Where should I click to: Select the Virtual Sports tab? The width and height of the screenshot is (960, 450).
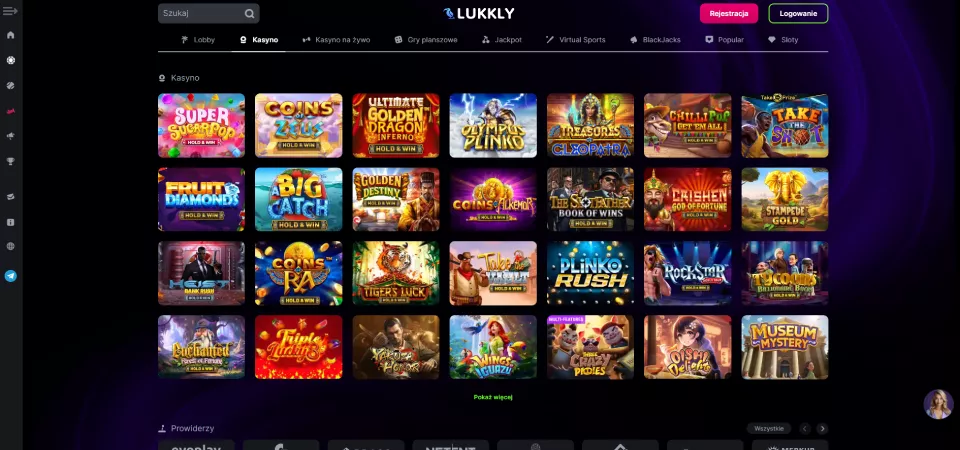(x=576, y=40)
